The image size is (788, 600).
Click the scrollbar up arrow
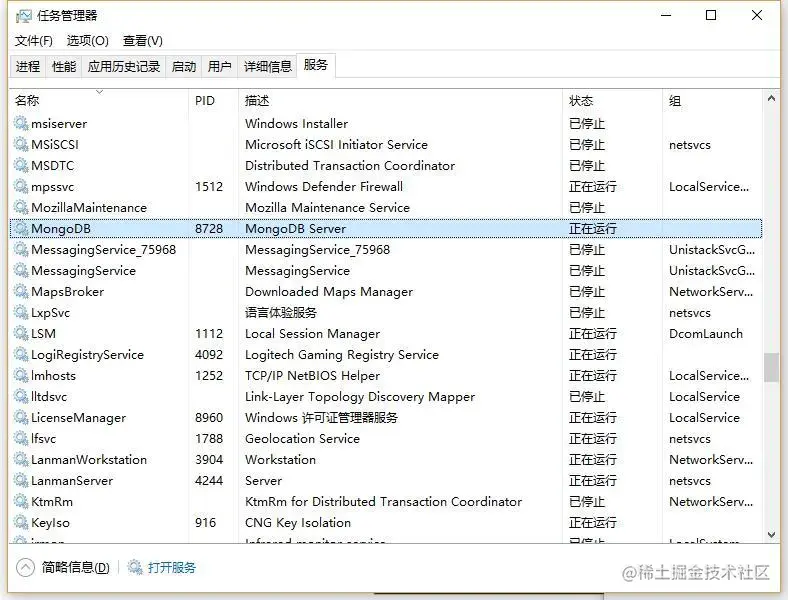771,98
